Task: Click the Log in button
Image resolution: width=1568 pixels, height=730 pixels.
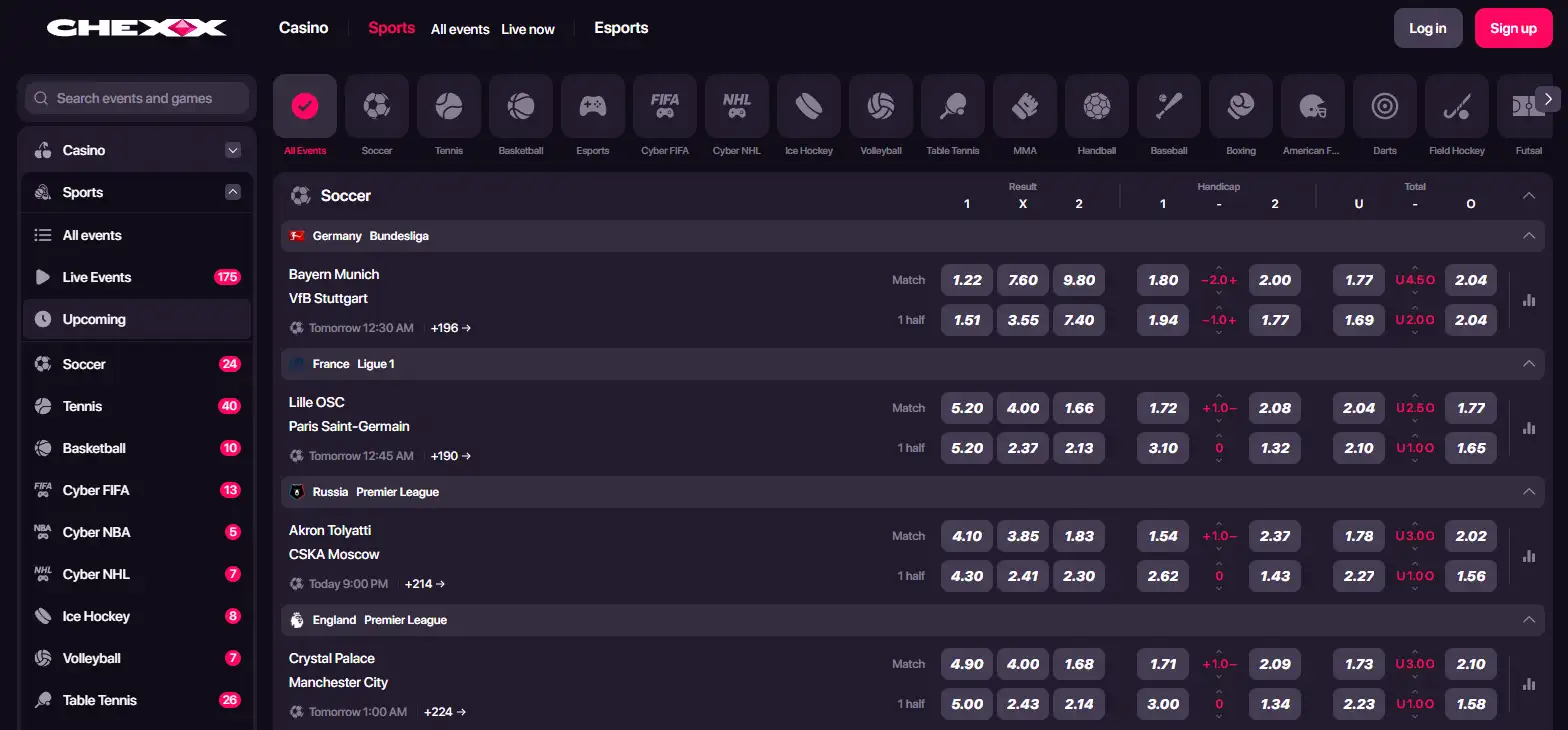Action: tap(1428, 28)
